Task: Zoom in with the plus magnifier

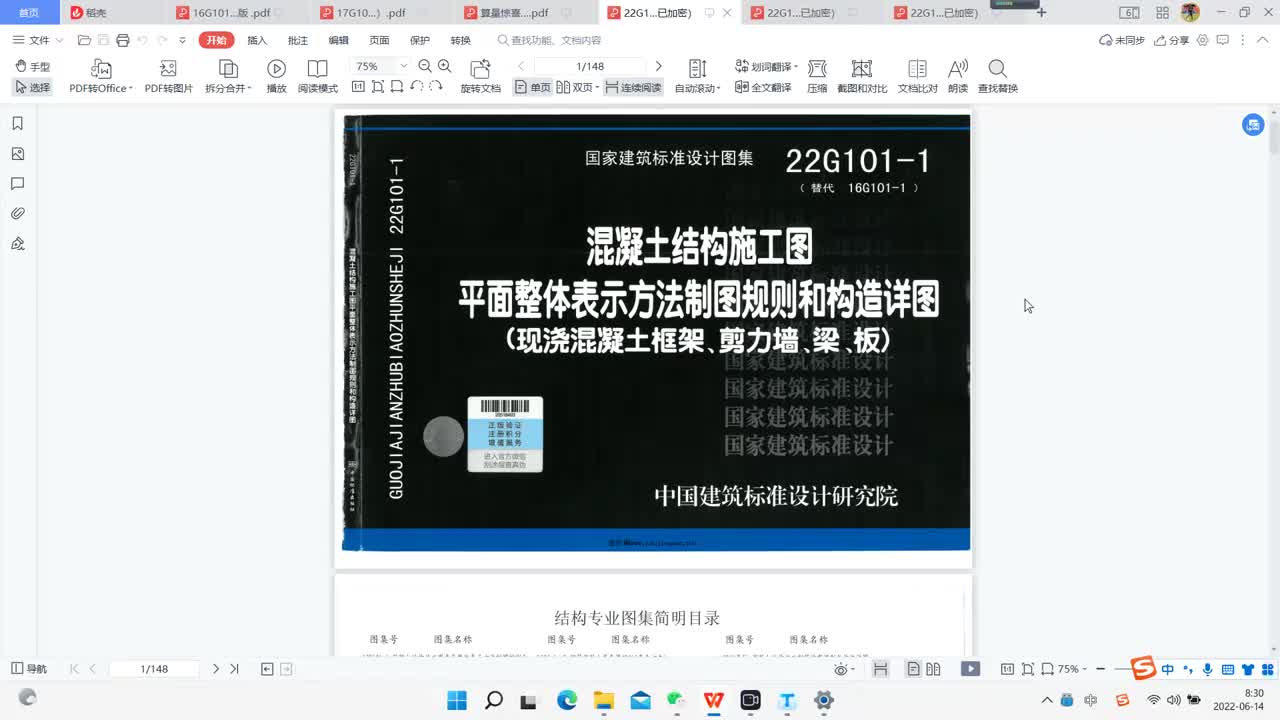Action: [445, 66]
